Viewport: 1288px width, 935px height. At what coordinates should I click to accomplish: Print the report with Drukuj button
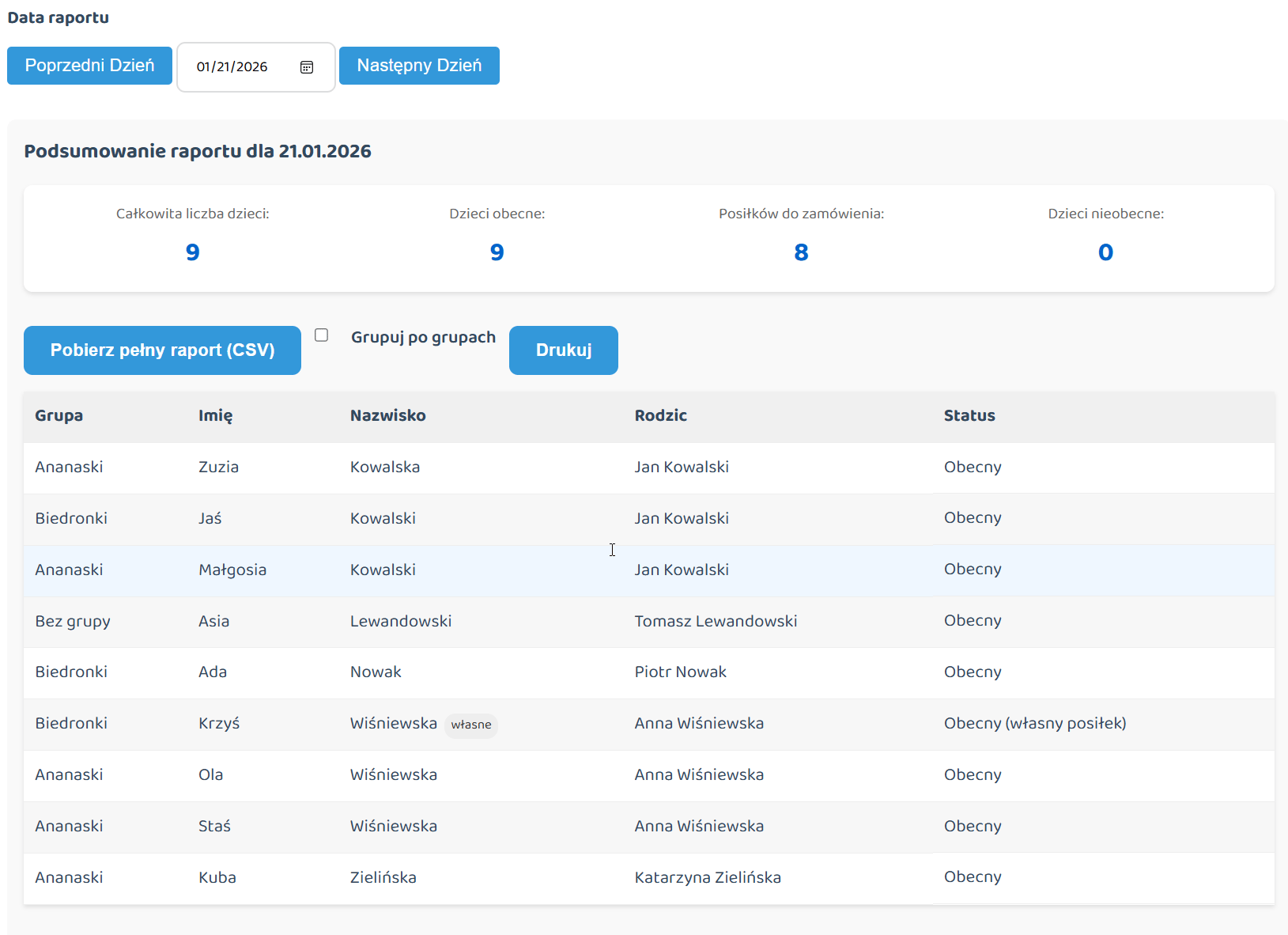pyautogui.click(x=563, y=350)
